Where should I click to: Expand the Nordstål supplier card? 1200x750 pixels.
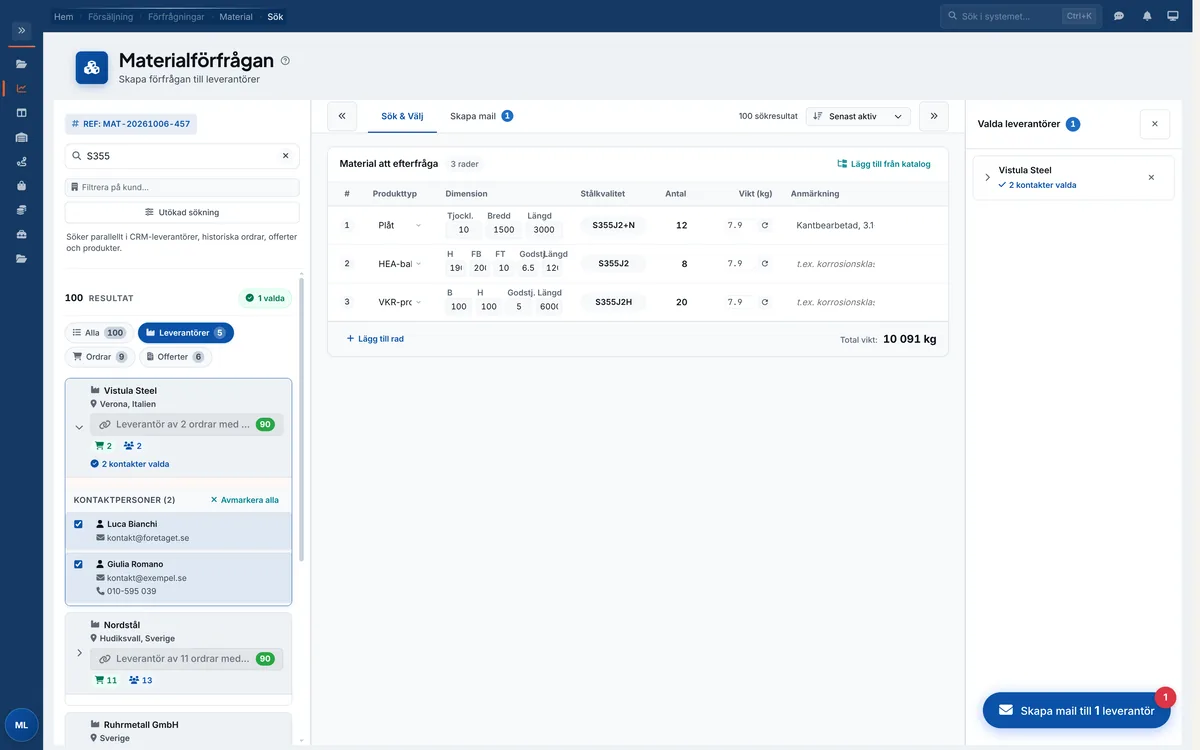(79, 653)
